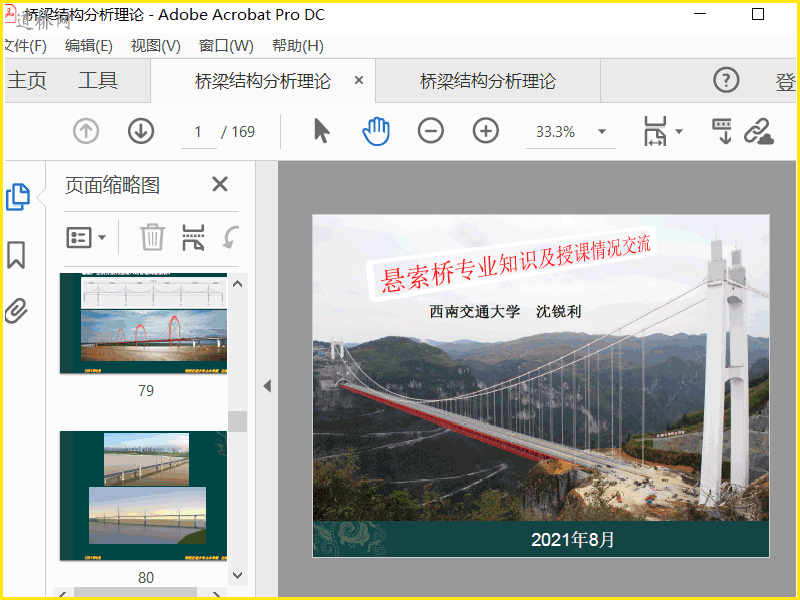Delete selected page with trash icon
The height and width of the screenshot is (600, 800).
coord(153,237)
